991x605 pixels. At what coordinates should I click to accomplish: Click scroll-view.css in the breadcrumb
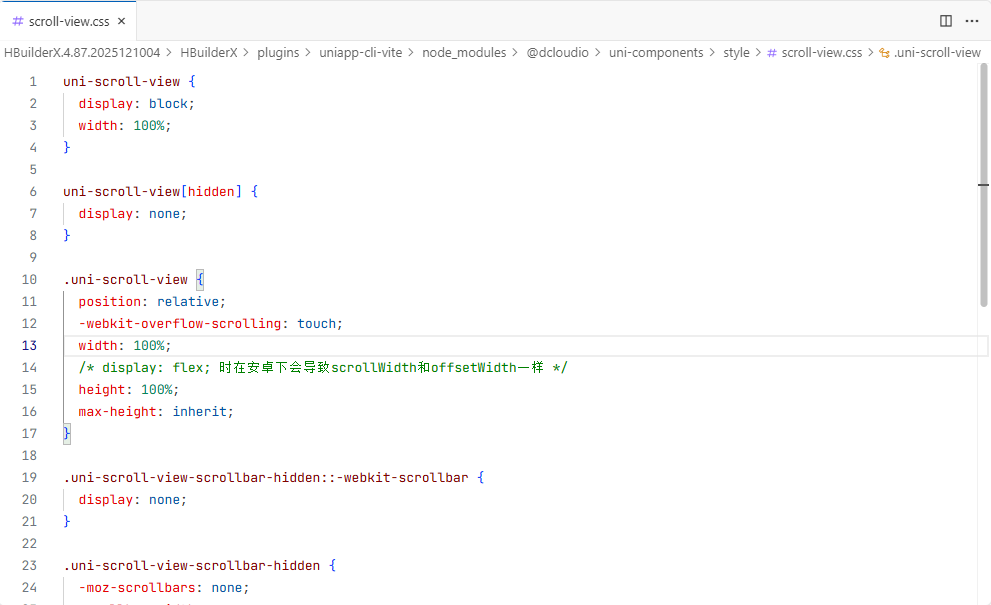822,52
